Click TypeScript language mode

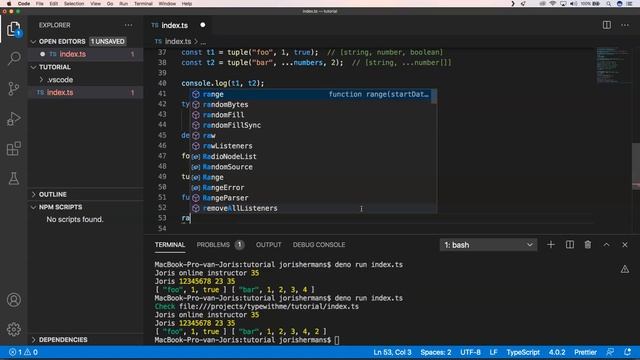tap(523, 352)
